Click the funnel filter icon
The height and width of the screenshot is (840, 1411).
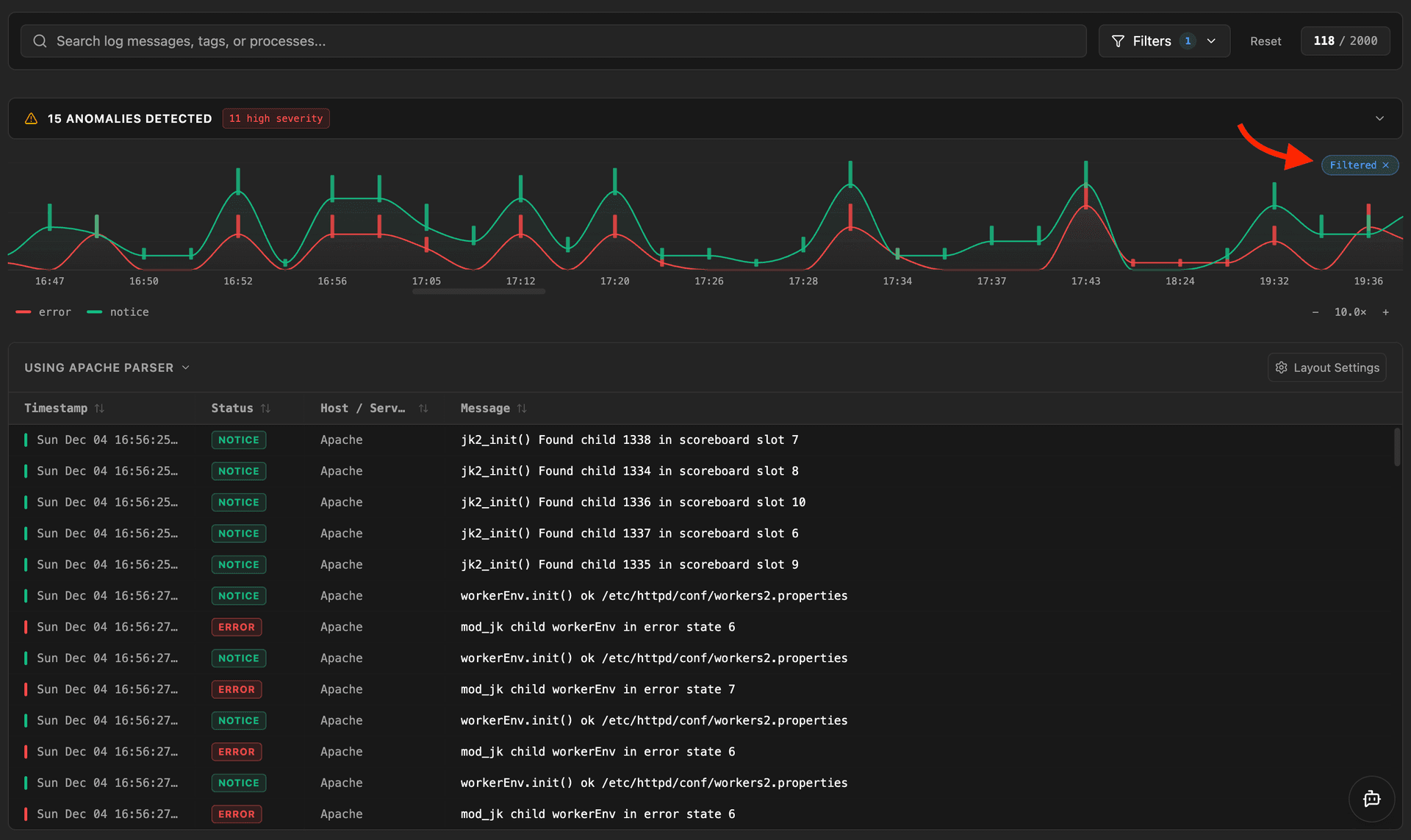[1118, 41]
